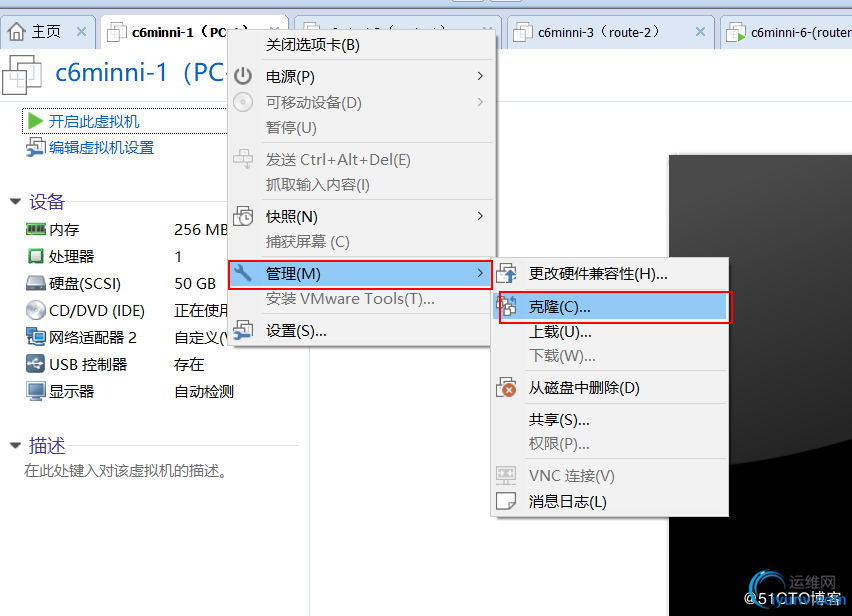Click the VM icon on c6minni-1 tab
The width and height of the screenshot is (852, 616).
point(117,32)
